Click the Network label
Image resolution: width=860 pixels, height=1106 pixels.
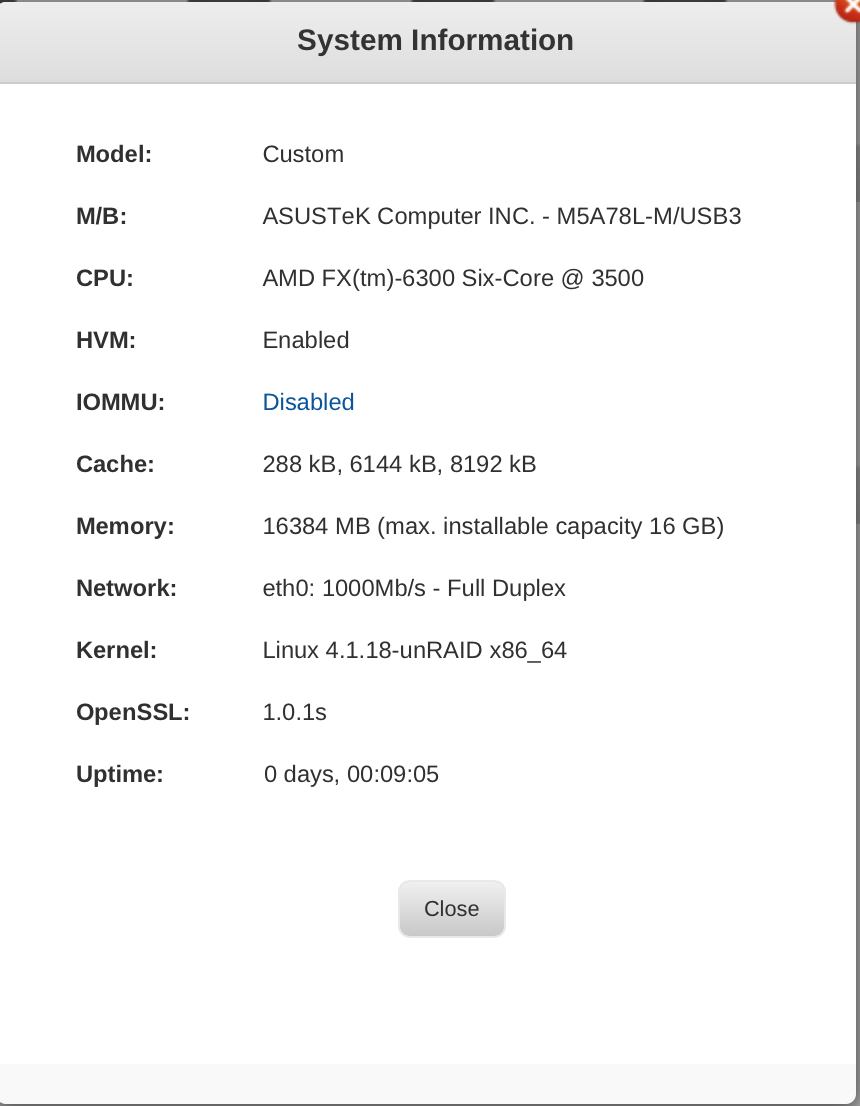coord(126,588)
